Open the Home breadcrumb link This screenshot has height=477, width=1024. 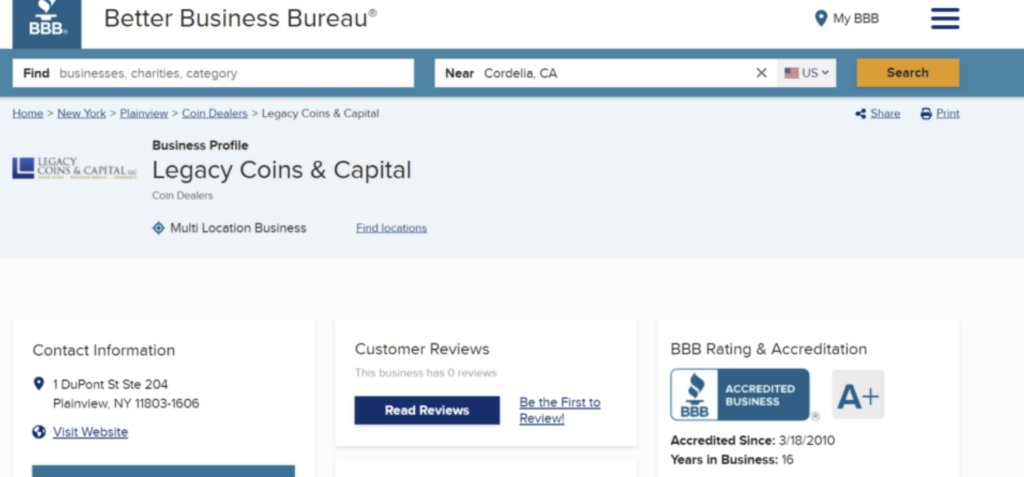27,114
